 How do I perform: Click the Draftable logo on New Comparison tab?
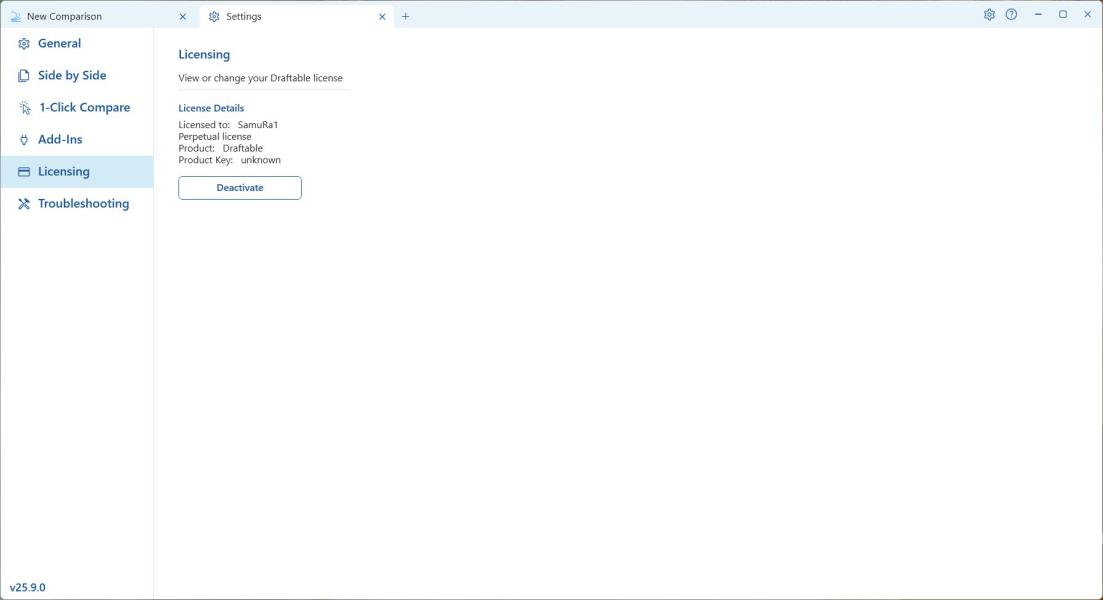pos(15,17)
